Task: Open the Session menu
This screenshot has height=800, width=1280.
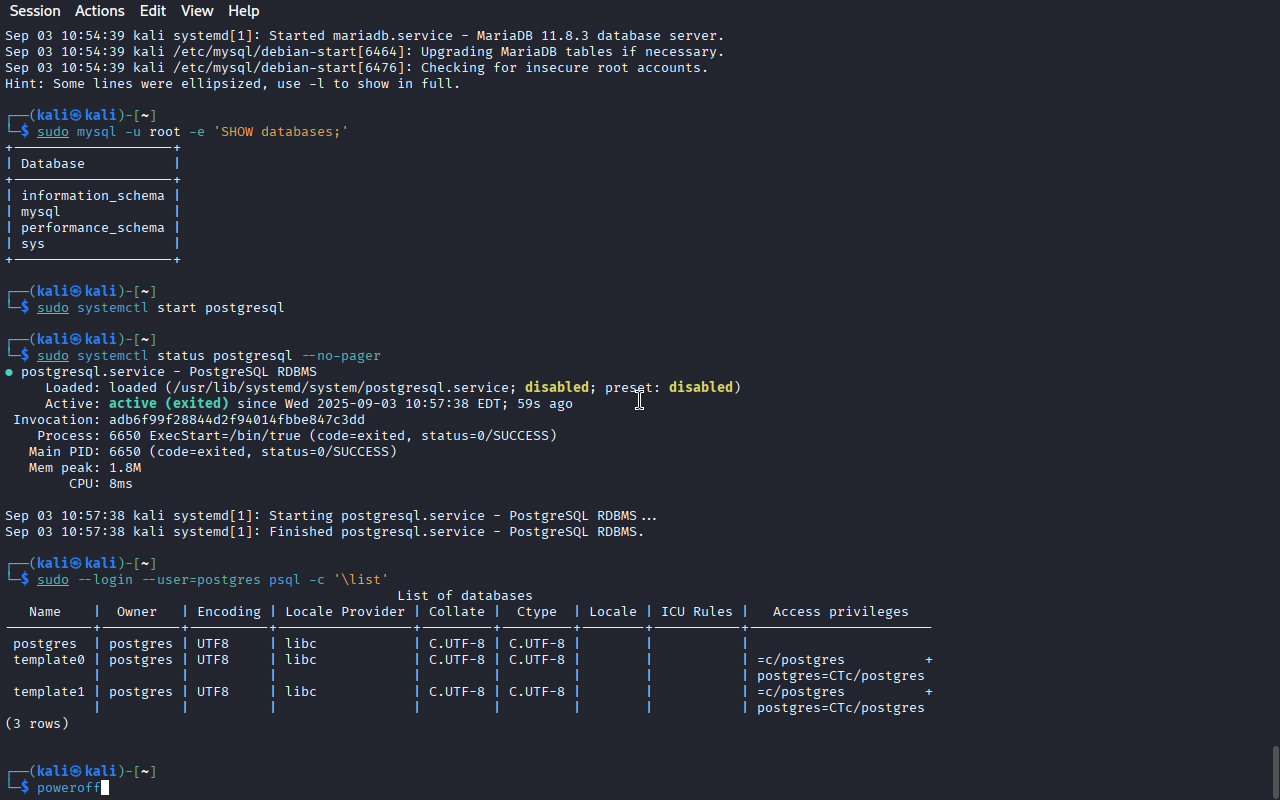Action: tap(35, 11)
